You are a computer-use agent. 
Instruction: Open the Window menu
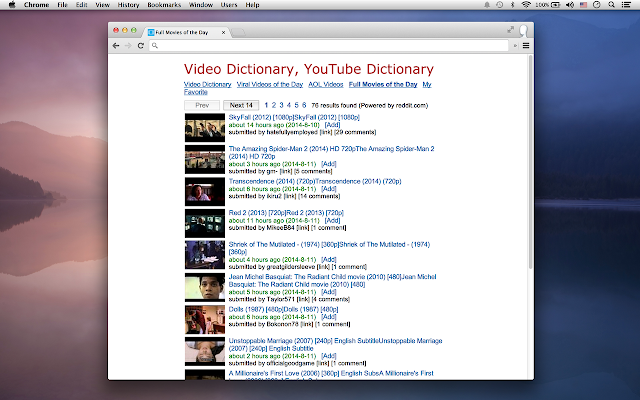(201, 5)
